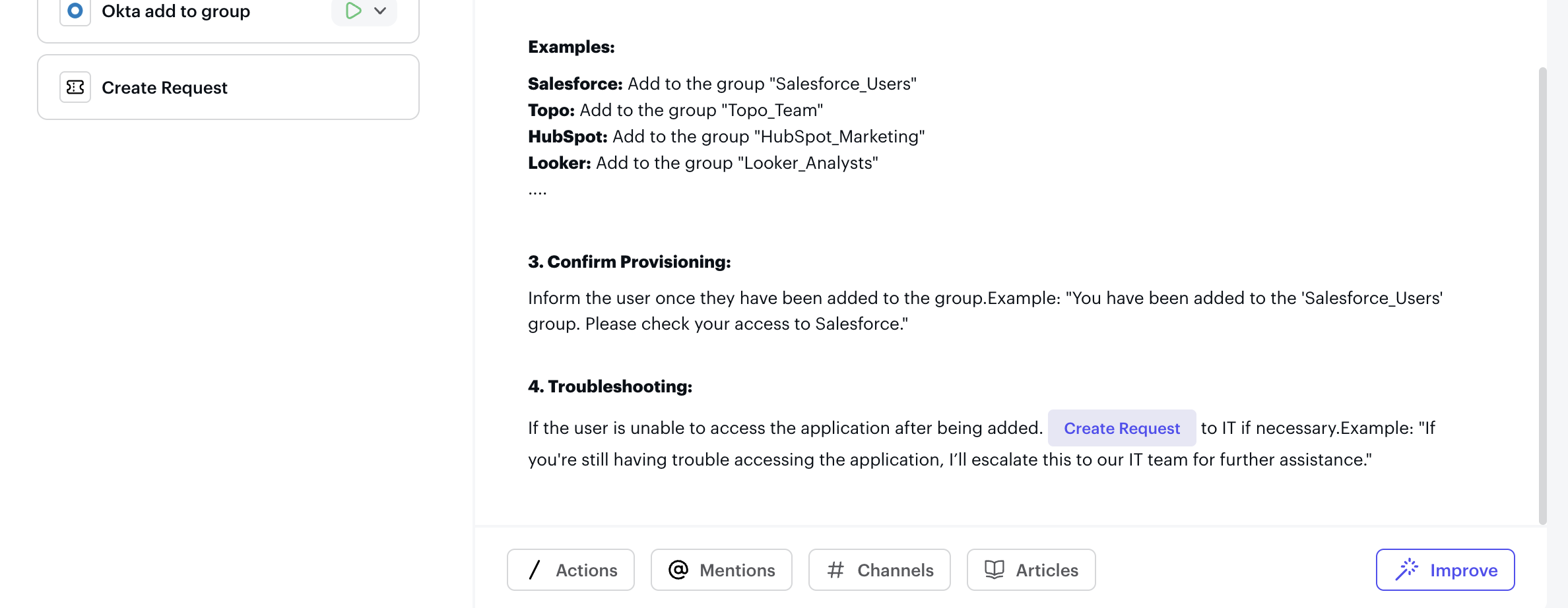Expand the chevron beside the play button
1568x608 pixels.
380,11
